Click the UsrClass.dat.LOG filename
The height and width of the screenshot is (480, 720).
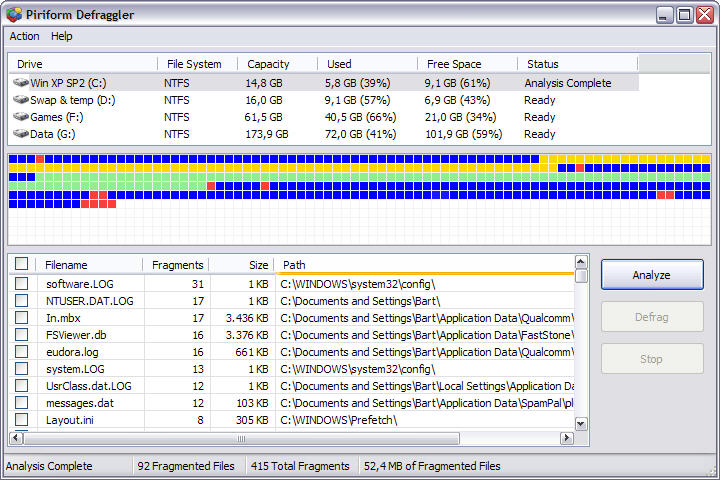click(89, 386)
